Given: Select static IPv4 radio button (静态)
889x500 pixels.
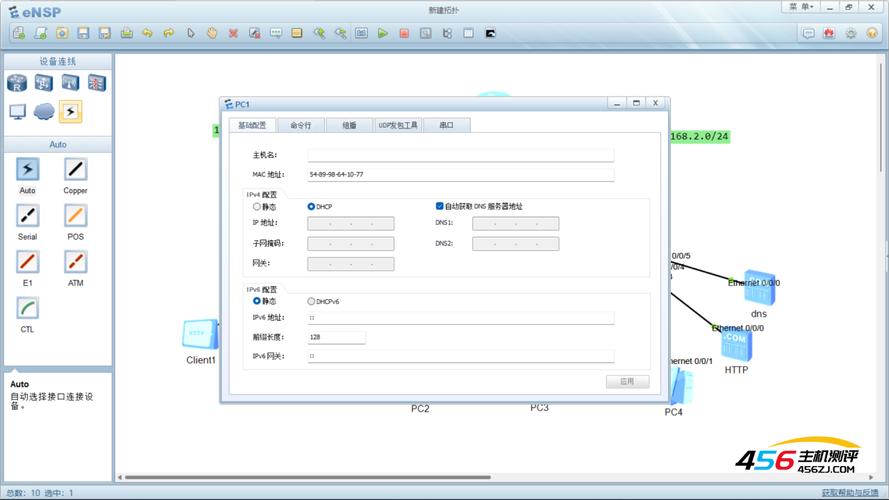Looking at the screenshot, I should click(257, 207).
